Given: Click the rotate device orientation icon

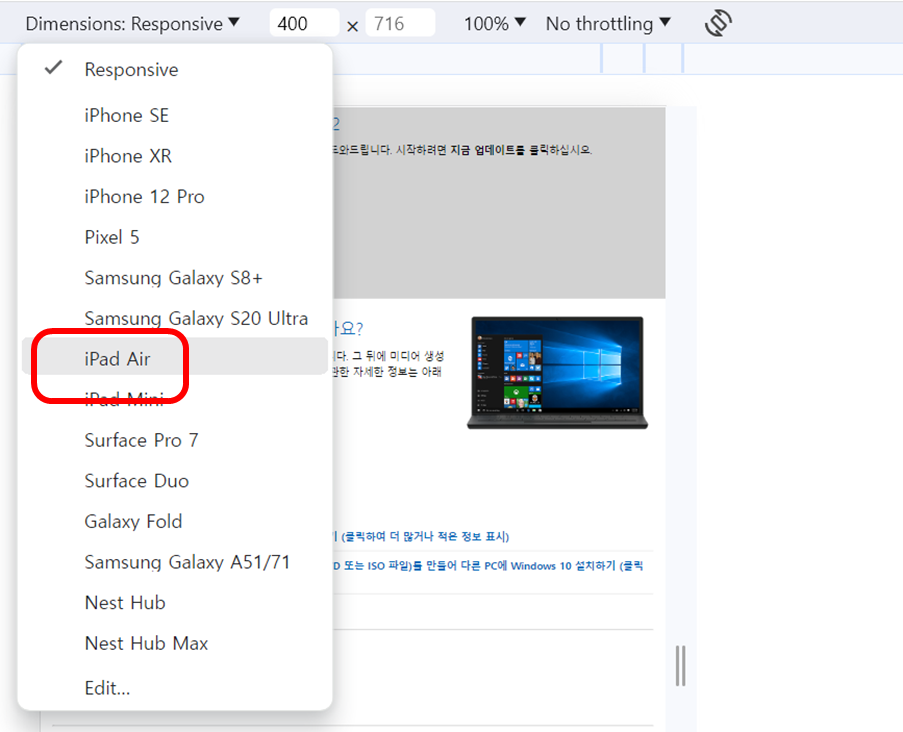Looking at the screenshot, I should (x=718, y=23).
